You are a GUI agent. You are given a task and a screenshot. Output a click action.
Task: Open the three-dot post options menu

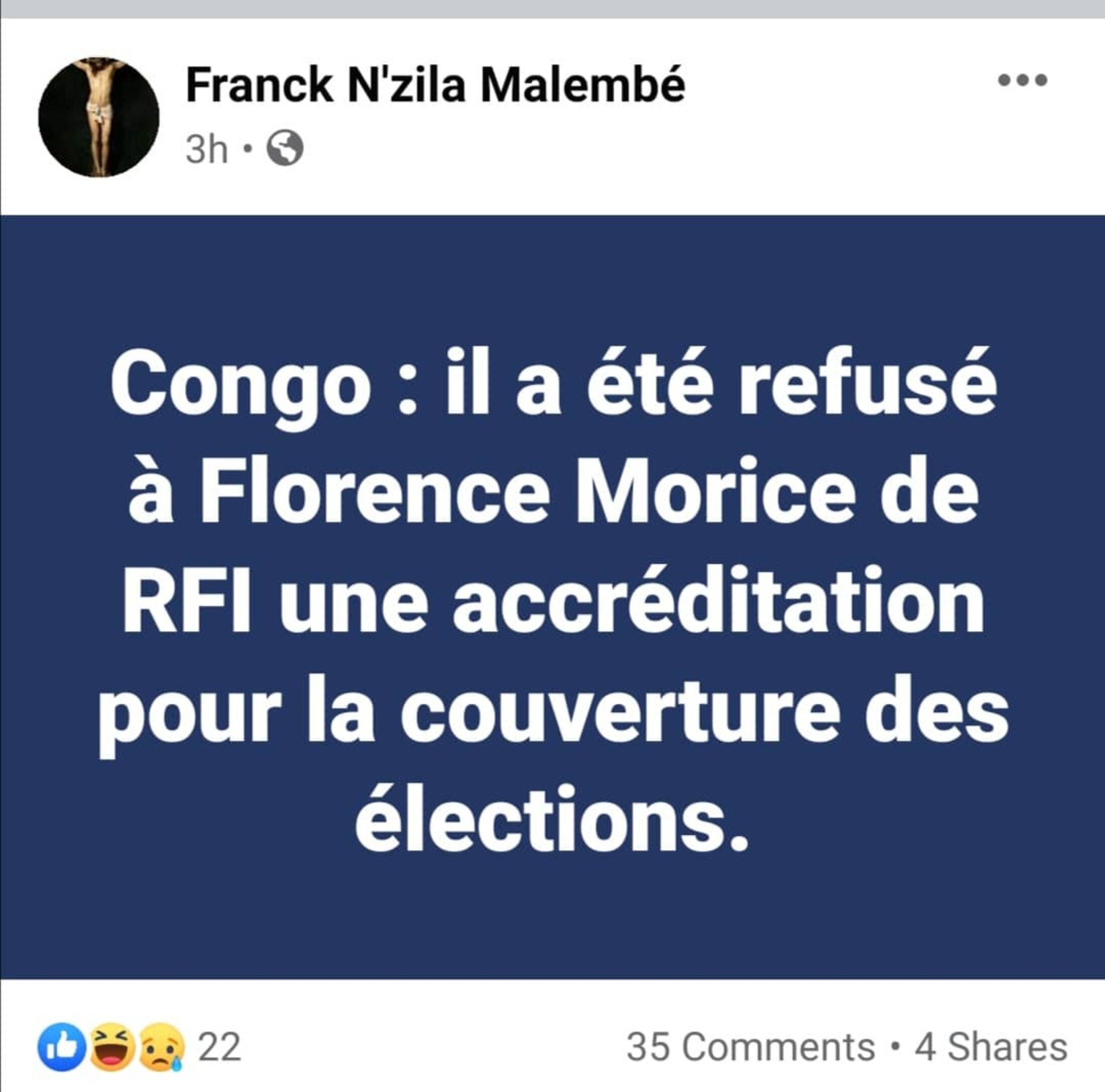coord(1023,79)
